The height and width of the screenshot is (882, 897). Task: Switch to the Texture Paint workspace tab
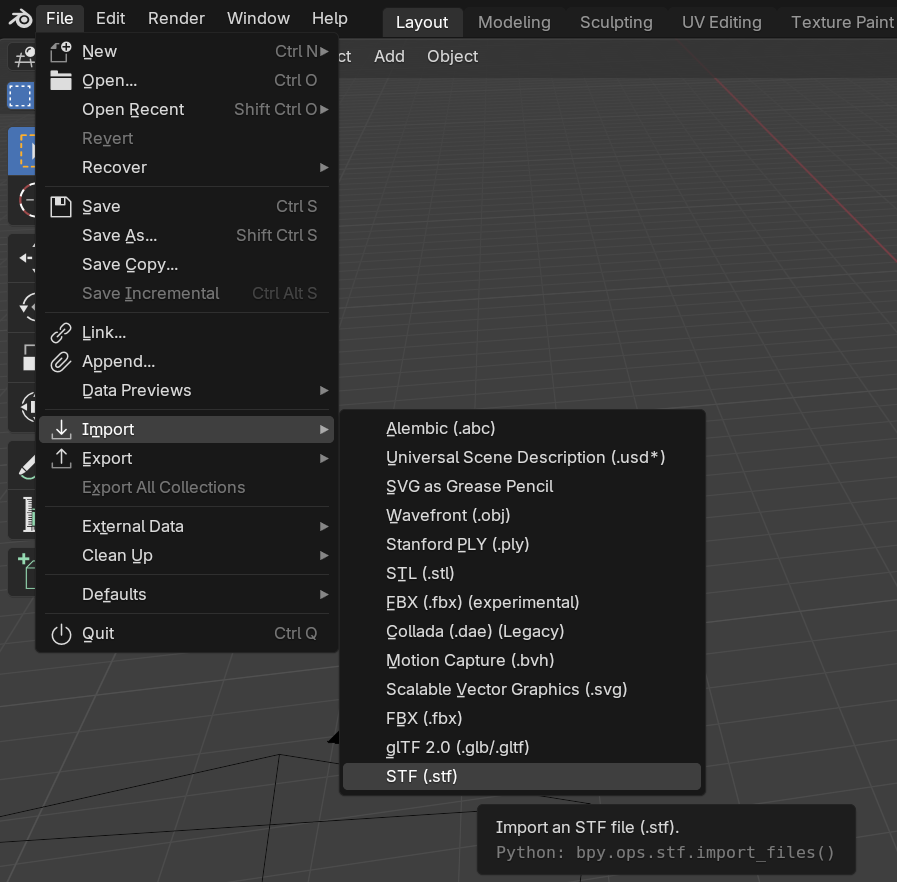point(842,22)
